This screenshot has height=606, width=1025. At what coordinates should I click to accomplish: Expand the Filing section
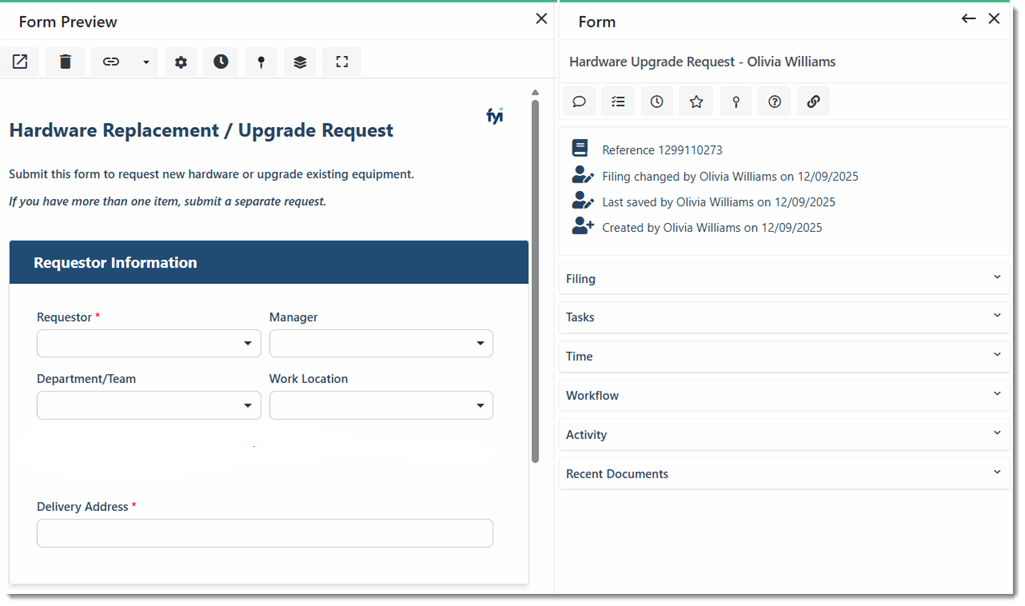tap(784, 278)
